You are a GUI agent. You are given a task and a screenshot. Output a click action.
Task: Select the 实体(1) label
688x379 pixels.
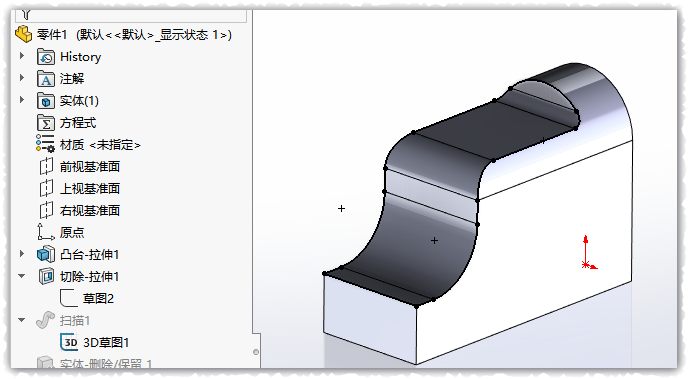coord(79,101)
